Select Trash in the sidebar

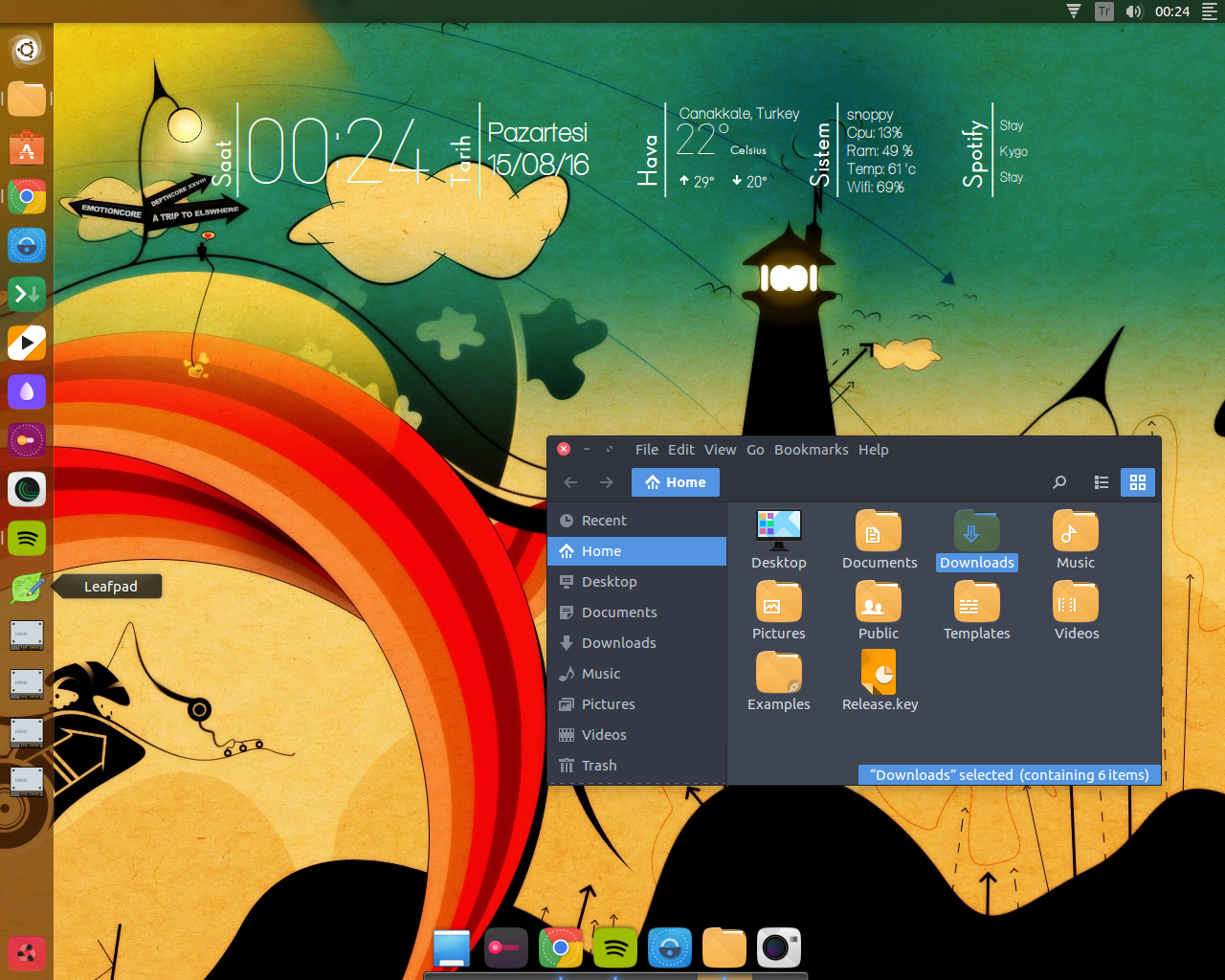click(x=637, y=766)
